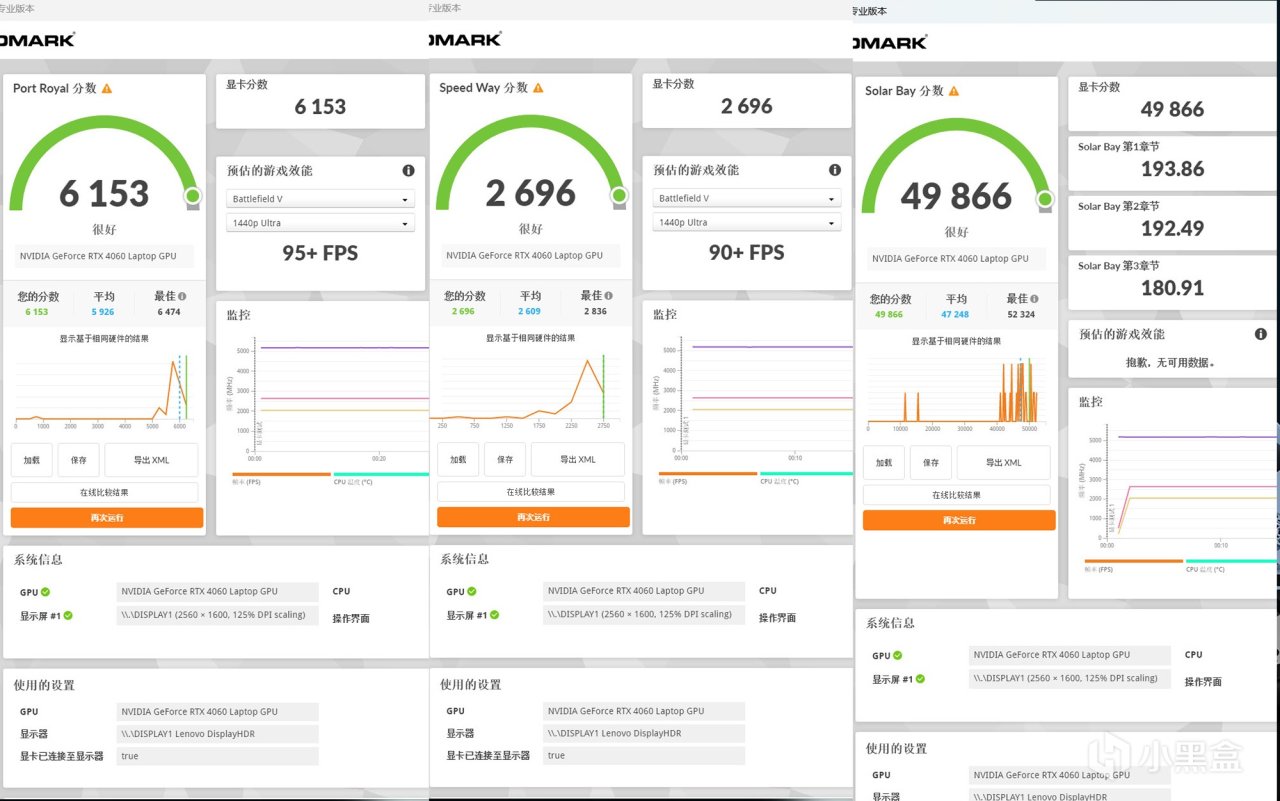Click 在线比较结果 for Speed Way
The width and height of the screenshot is (1280, 801).
pos(530,491)
